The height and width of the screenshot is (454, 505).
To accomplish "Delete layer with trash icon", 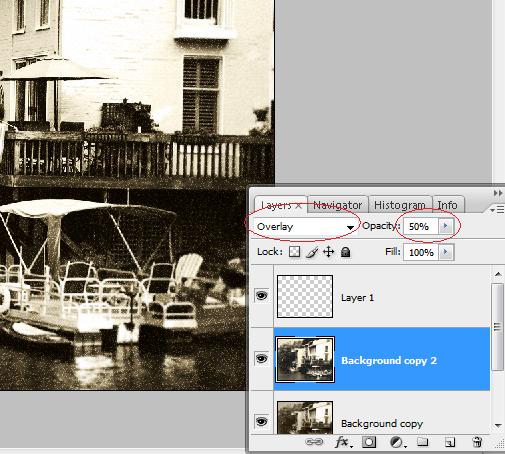I will [x=477, y=442].
